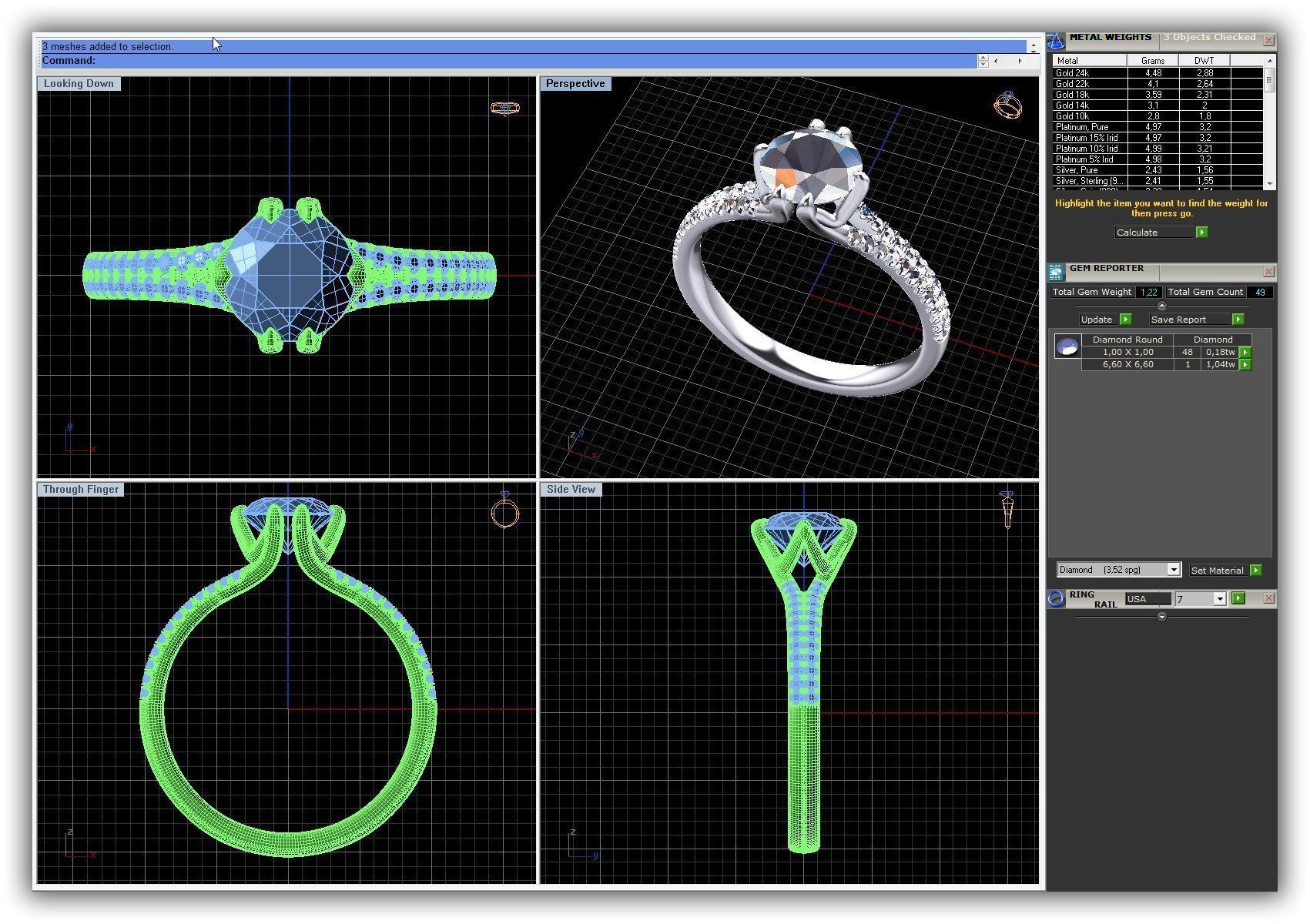This screenshot has height=924, width=1310.
Task: Click the Update button
Action: pos(1098,319)
